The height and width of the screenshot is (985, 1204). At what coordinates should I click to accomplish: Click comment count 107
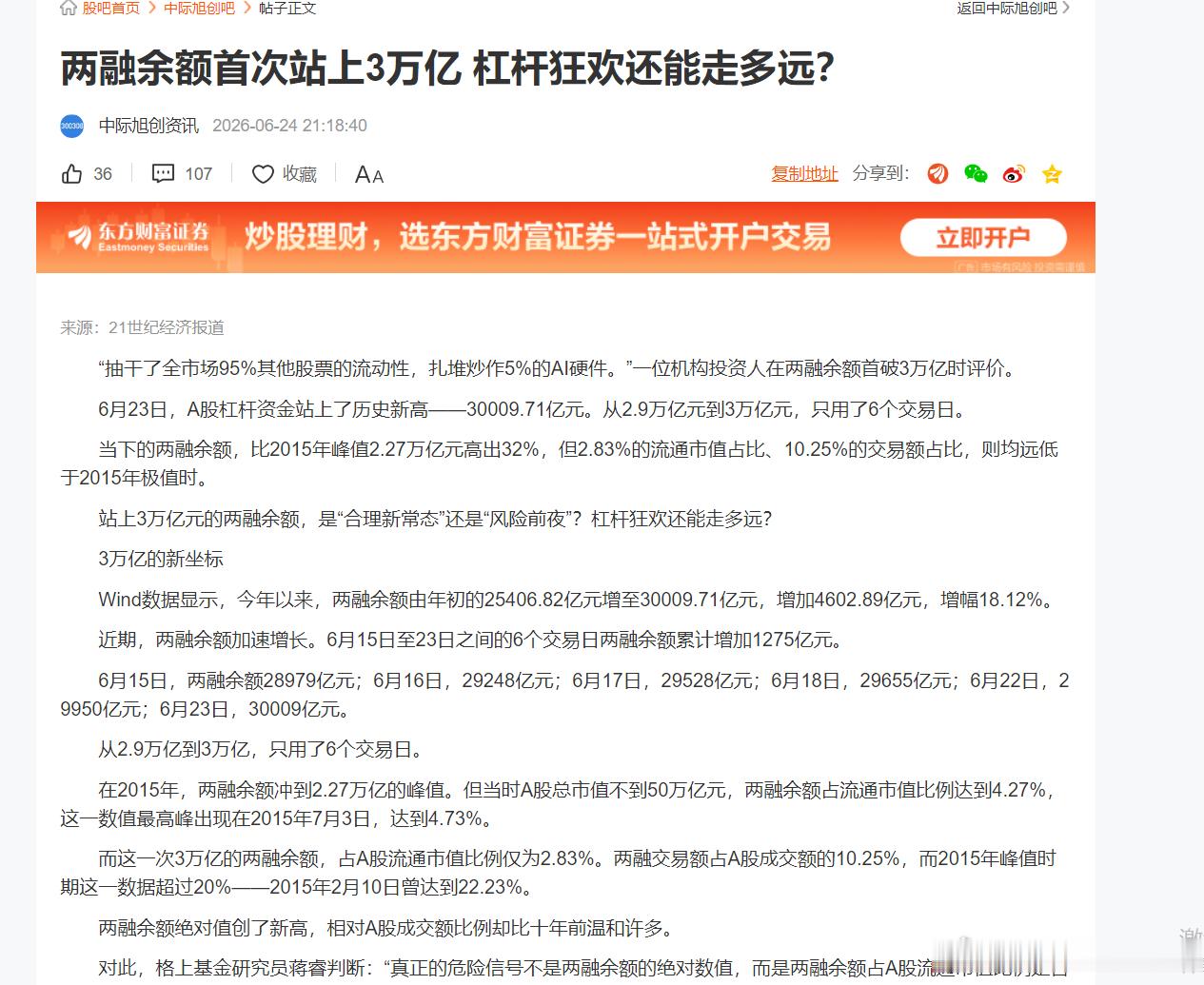point(198,174)
